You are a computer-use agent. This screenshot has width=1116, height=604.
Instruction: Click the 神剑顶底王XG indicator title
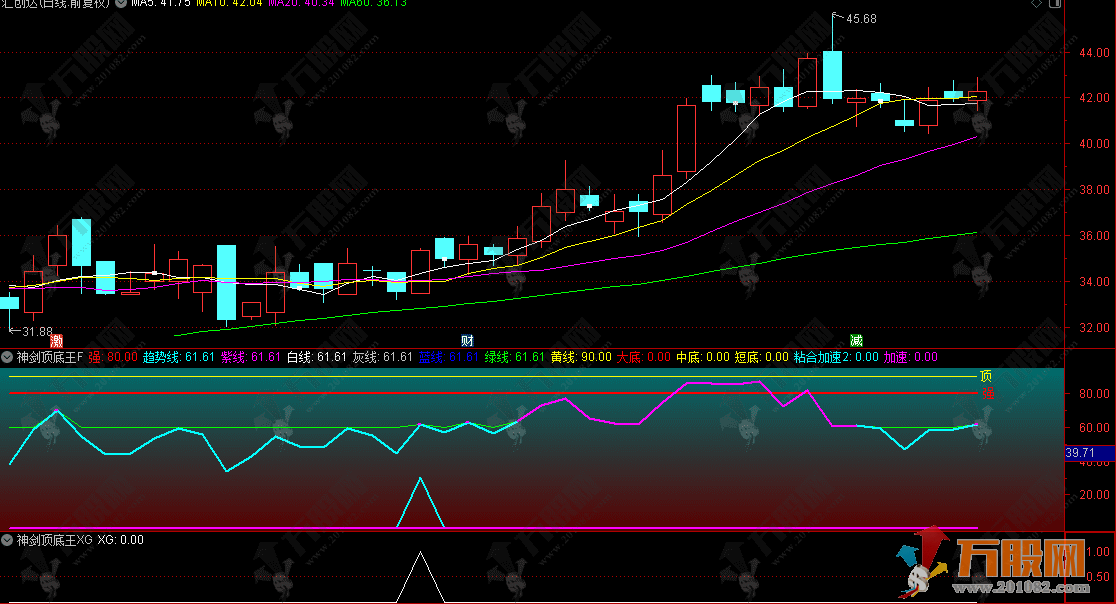pos(53,540)
